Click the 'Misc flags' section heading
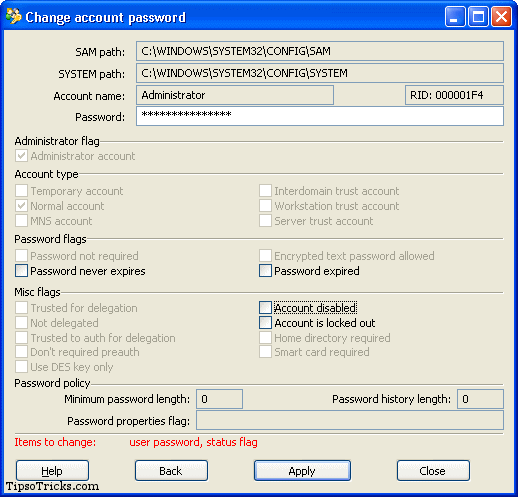The height and width of the screenshot is (497, 518). tap(37, 292)
